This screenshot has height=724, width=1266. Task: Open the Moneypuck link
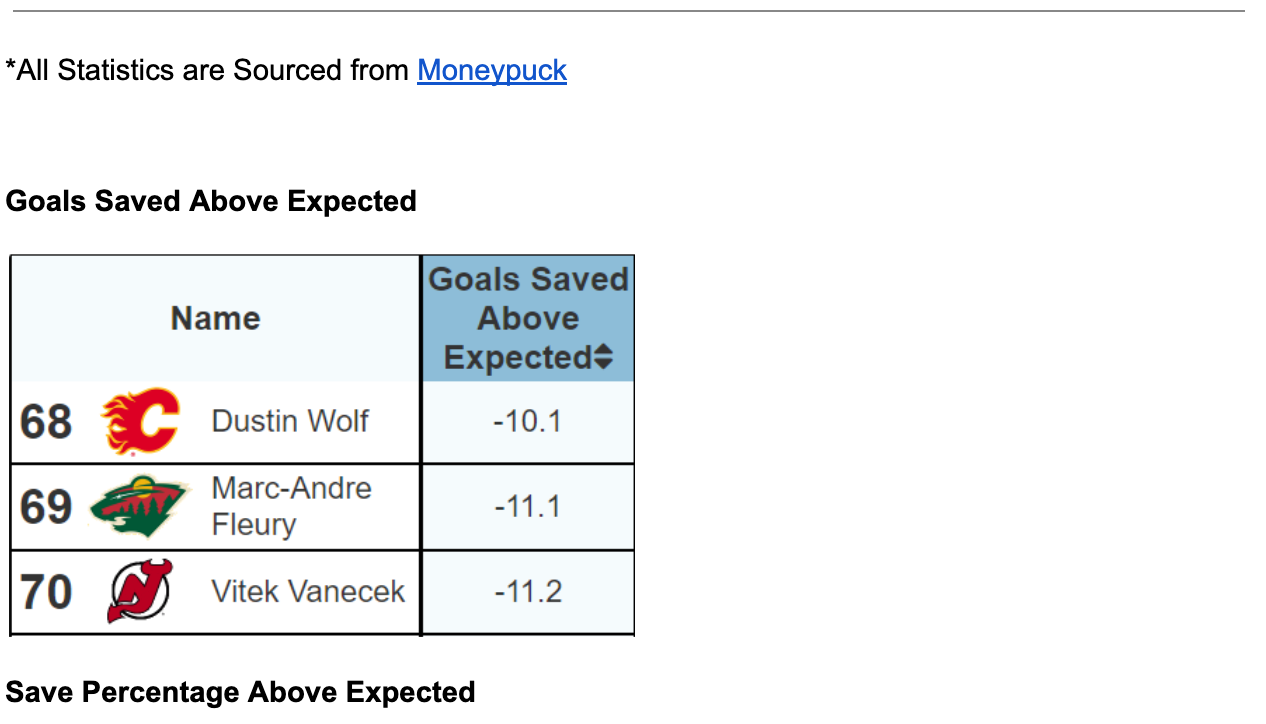pyautogui.click(x=492, y=70)
